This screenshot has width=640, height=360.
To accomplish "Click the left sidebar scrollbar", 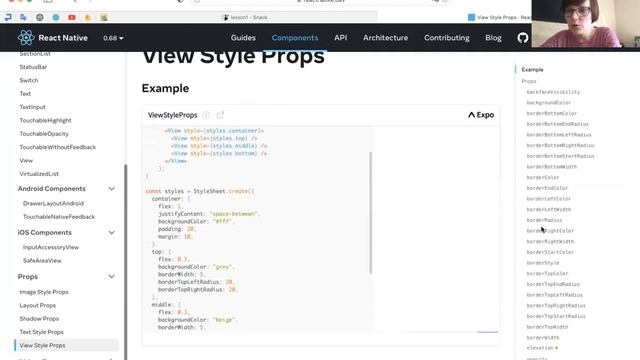I will click(125, 261).
